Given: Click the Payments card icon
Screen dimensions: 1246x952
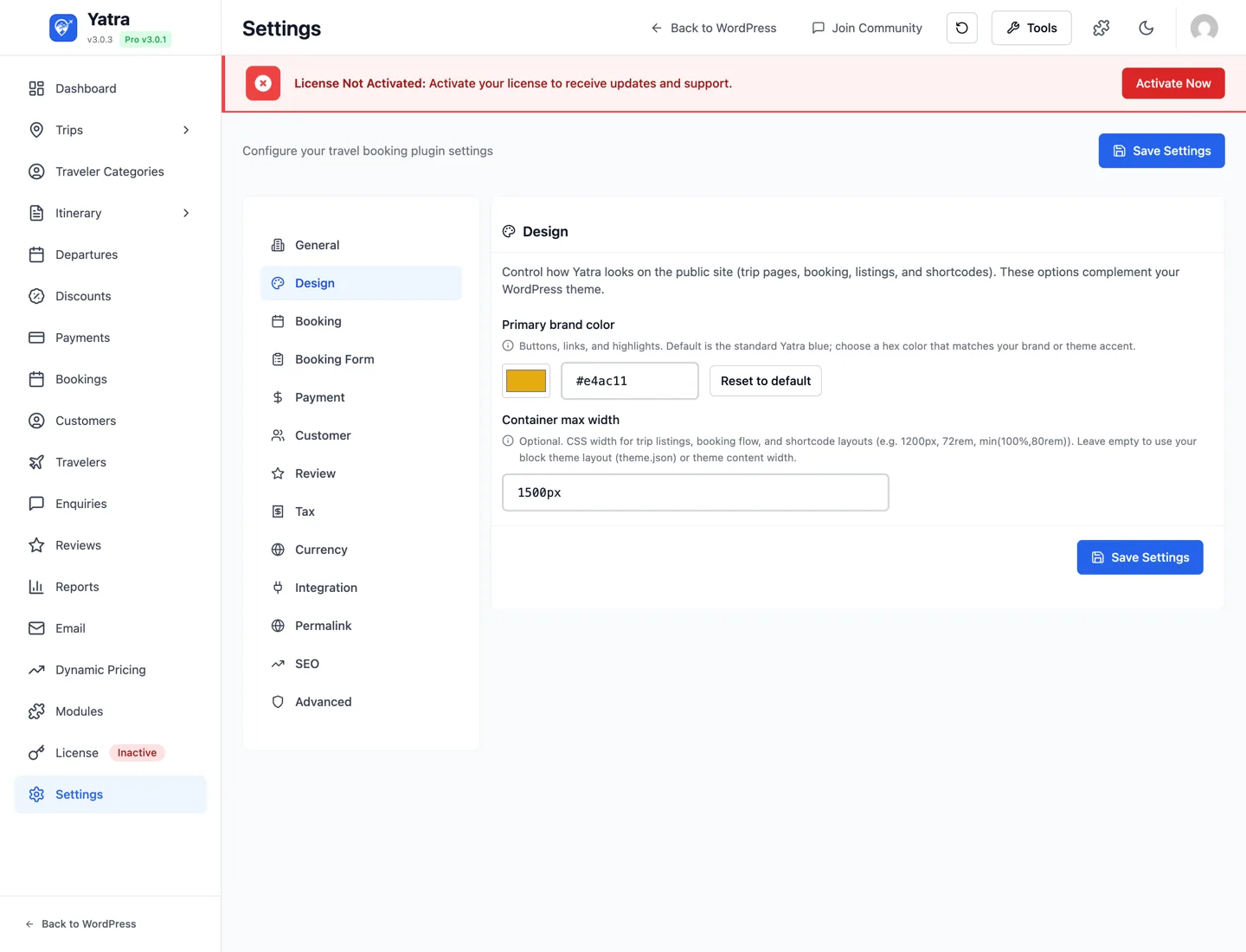Looking at the screenshot, I should click(36, 338).
